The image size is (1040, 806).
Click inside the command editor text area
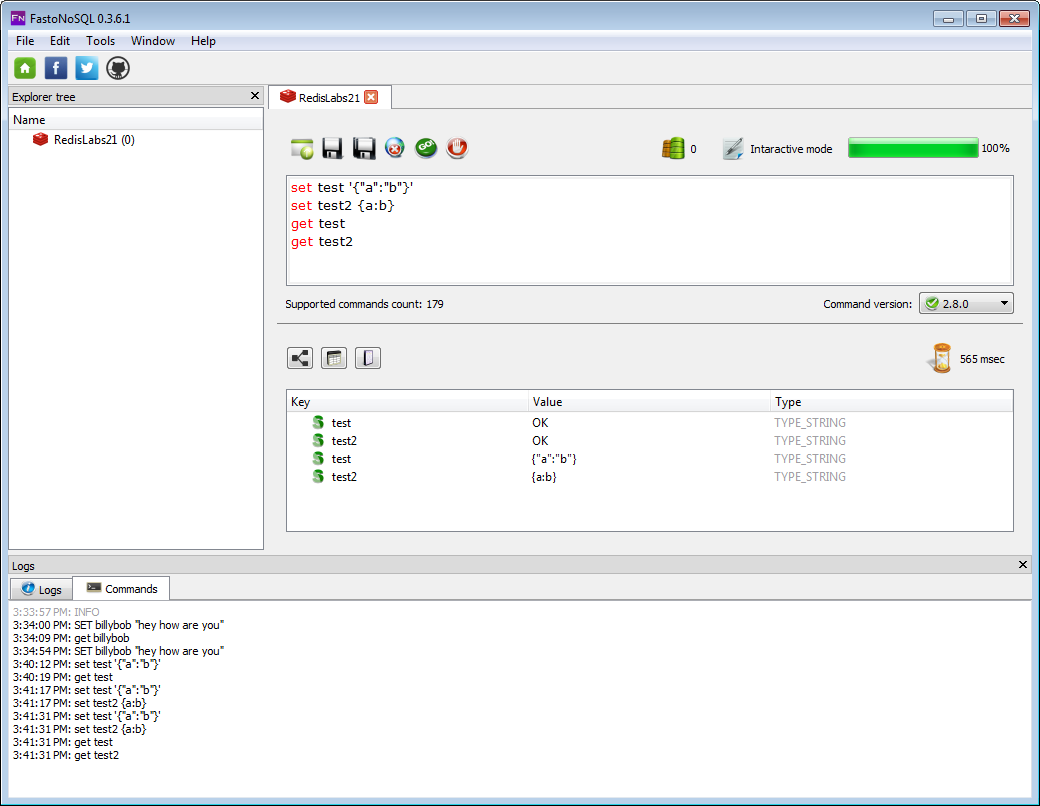(x=650, y=230)
